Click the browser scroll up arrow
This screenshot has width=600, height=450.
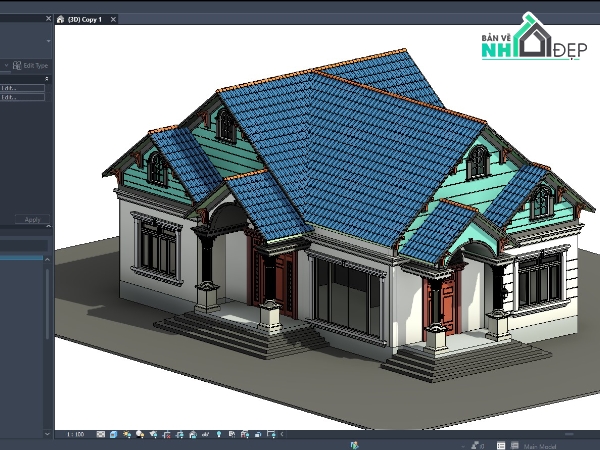[47, 260]
